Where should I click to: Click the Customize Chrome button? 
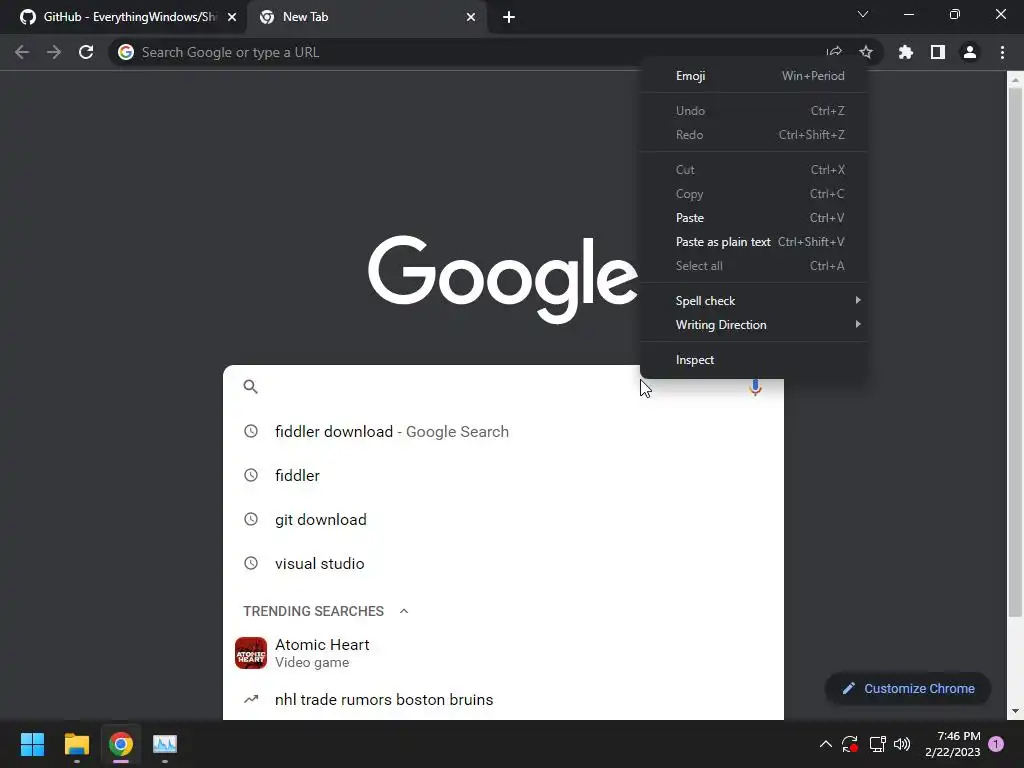pos(908,688)
